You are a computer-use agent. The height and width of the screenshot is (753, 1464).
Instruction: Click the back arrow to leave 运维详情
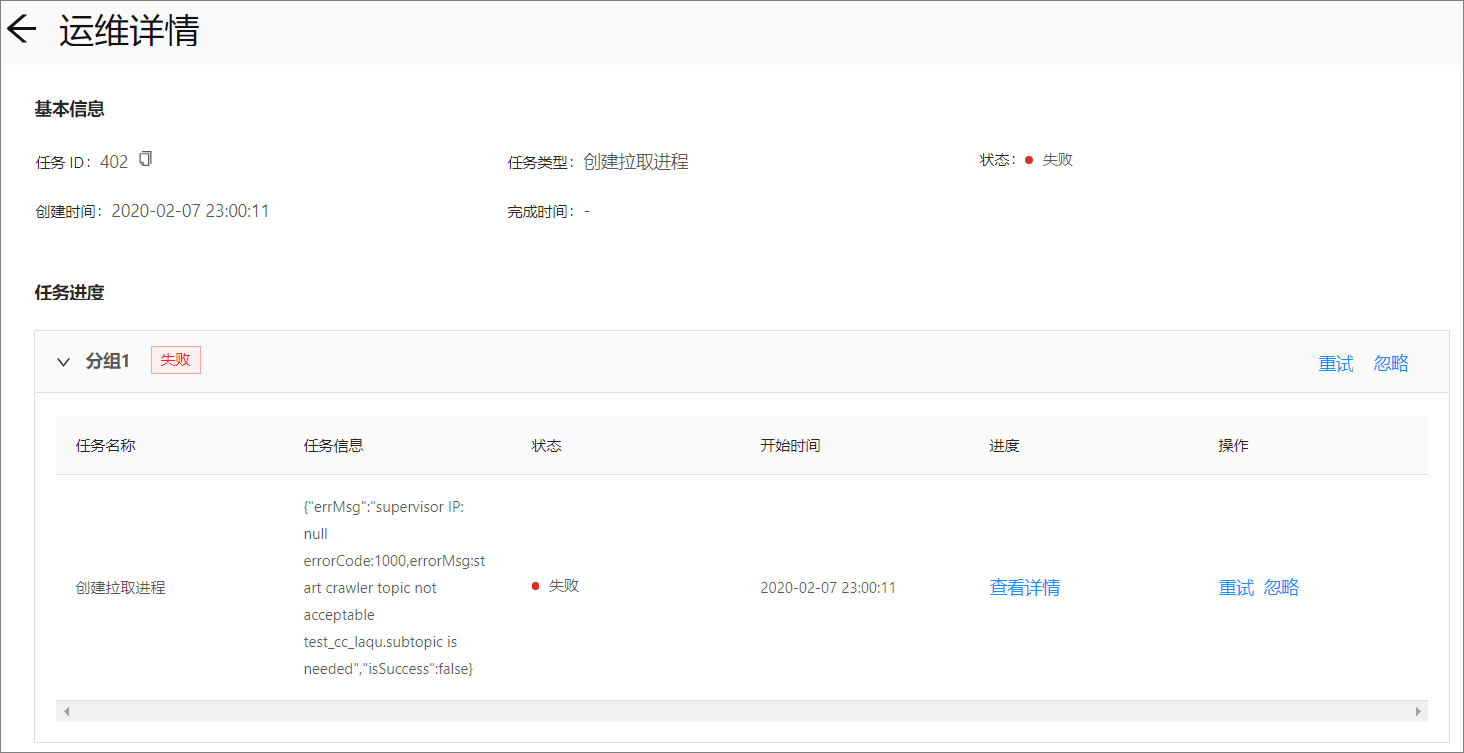(21, 29)
